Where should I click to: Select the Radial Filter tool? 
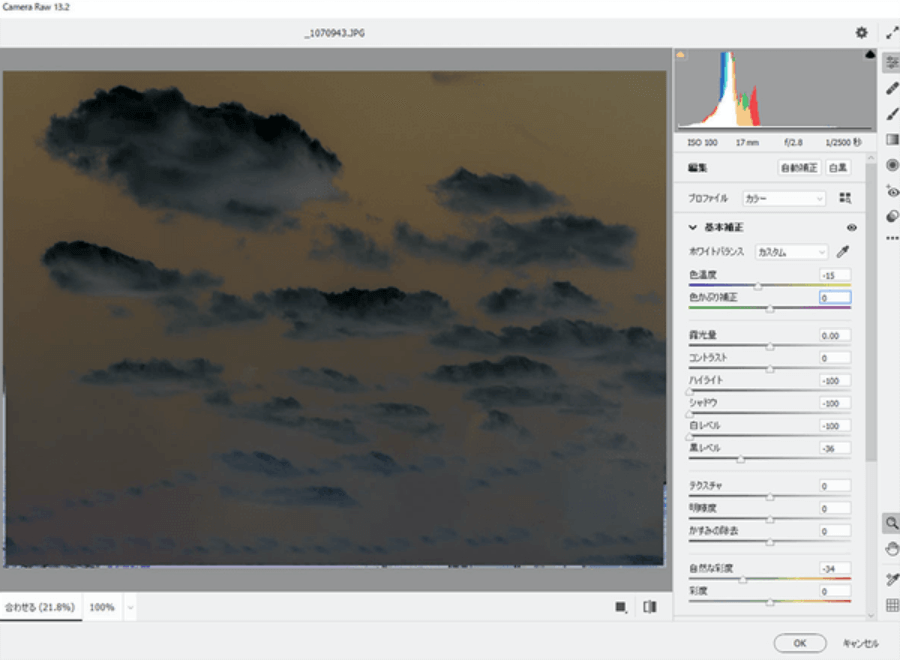(891, 165)
